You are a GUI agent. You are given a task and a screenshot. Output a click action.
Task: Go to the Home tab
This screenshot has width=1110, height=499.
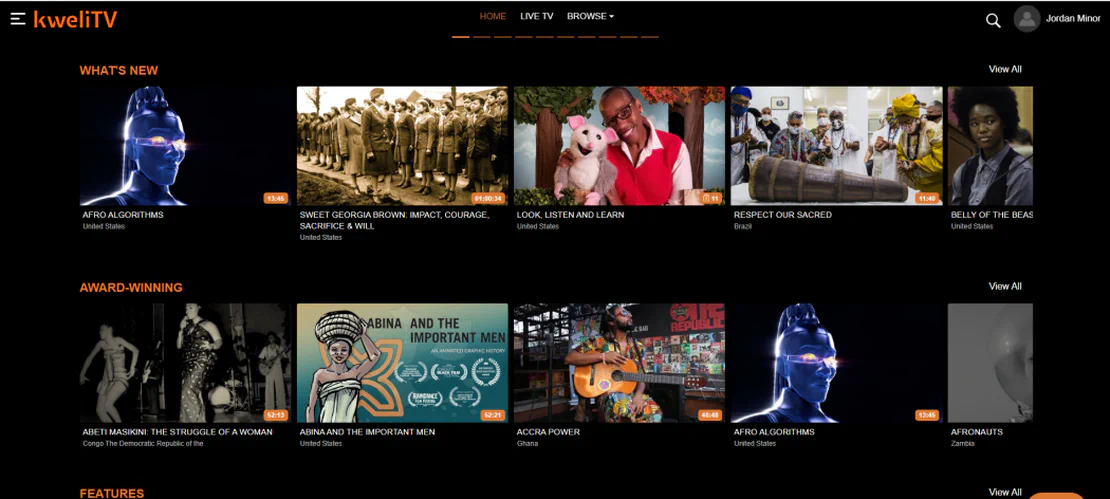click(x=493, y=16)
